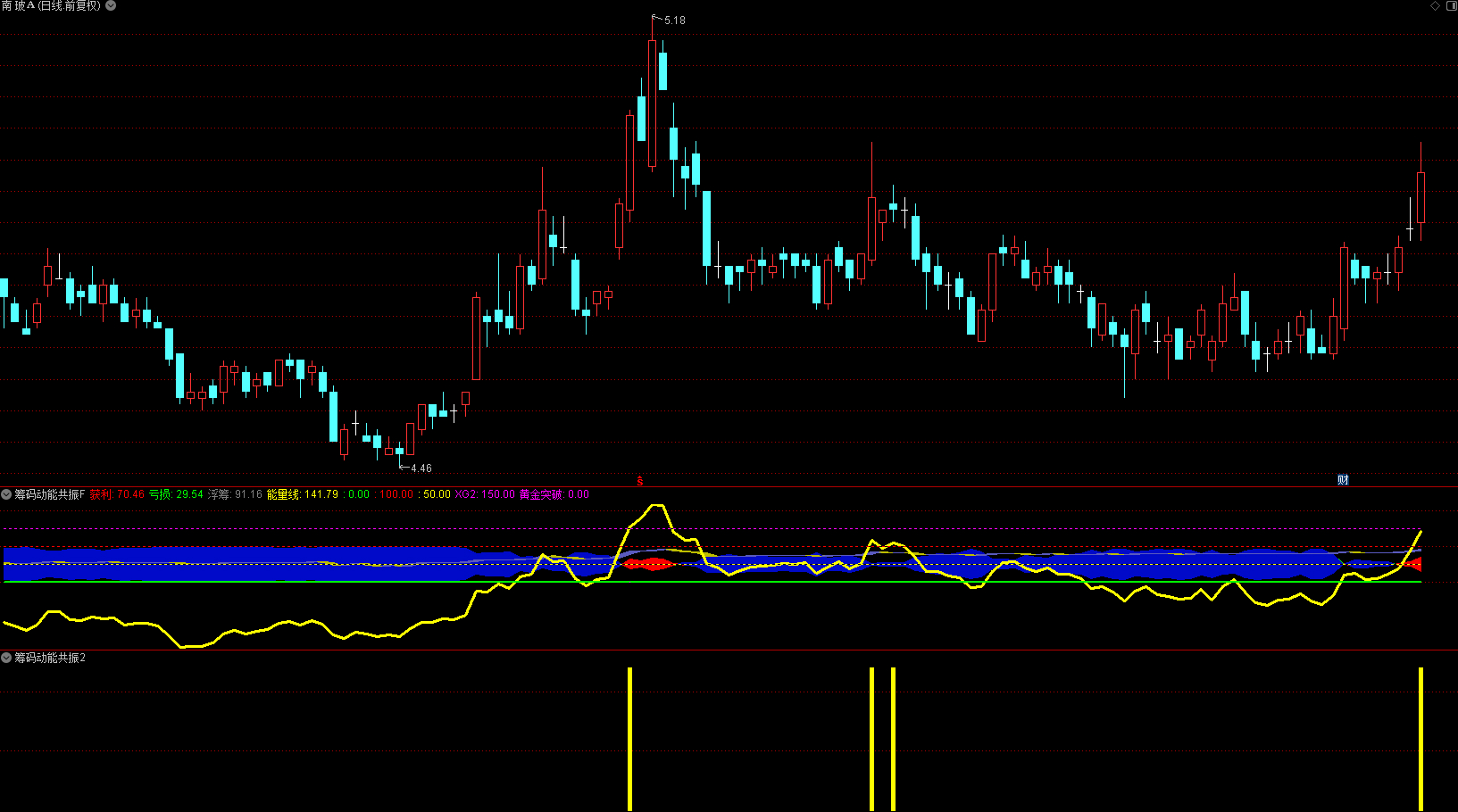This screenshot has width=1458, height=812.
Task: Click the red S marker on timeline
Action: [x=639, y=481]
